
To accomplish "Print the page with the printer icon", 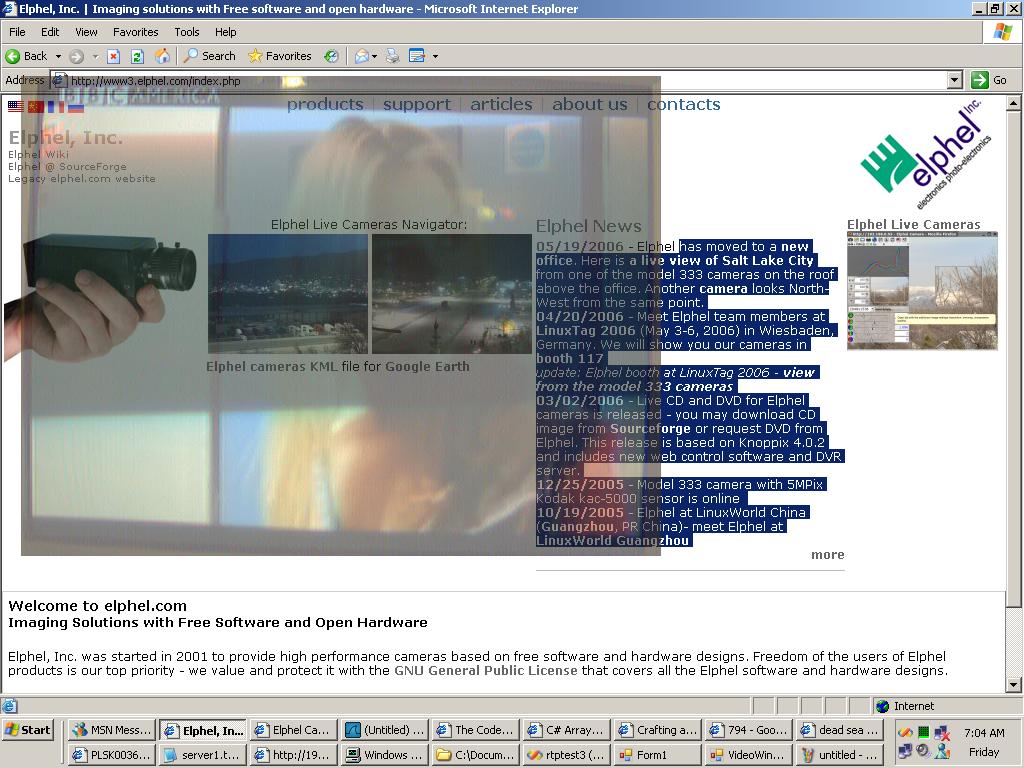I will tap(392, 56).
